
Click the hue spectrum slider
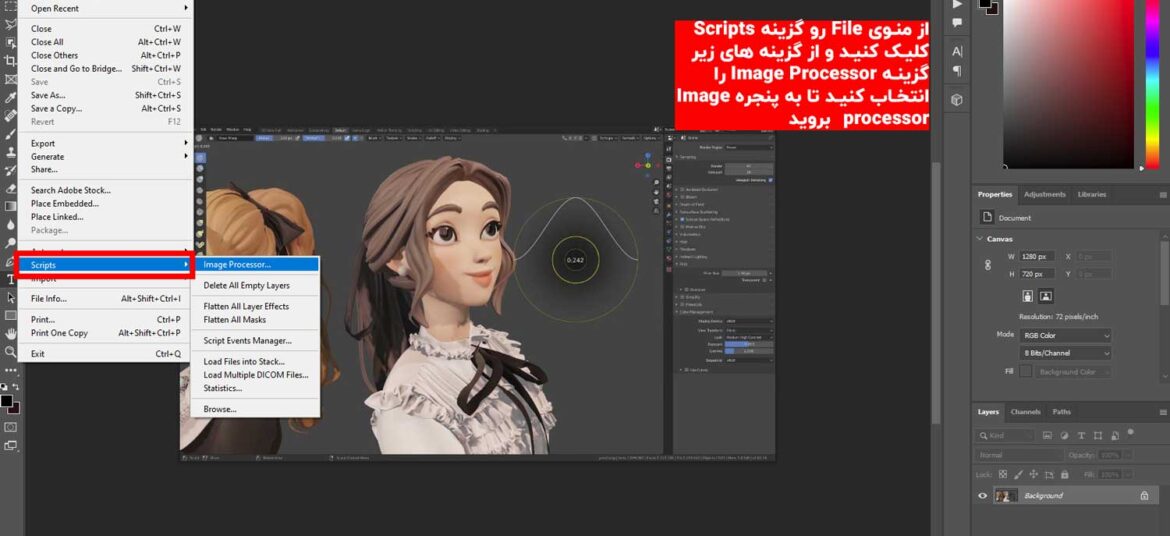pos(1153,84)
